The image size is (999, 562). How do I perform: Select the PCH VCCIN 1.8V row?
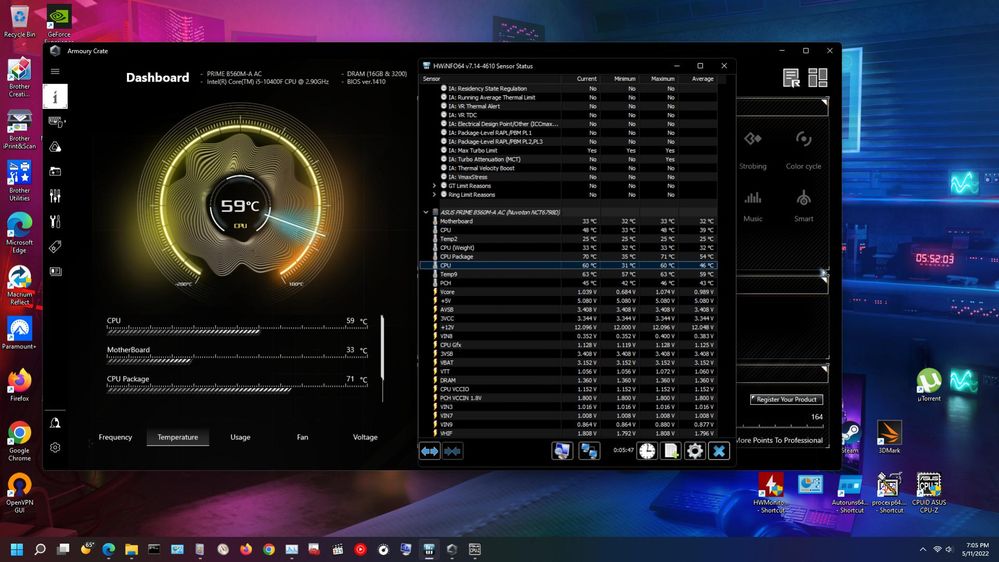(568, 398)
